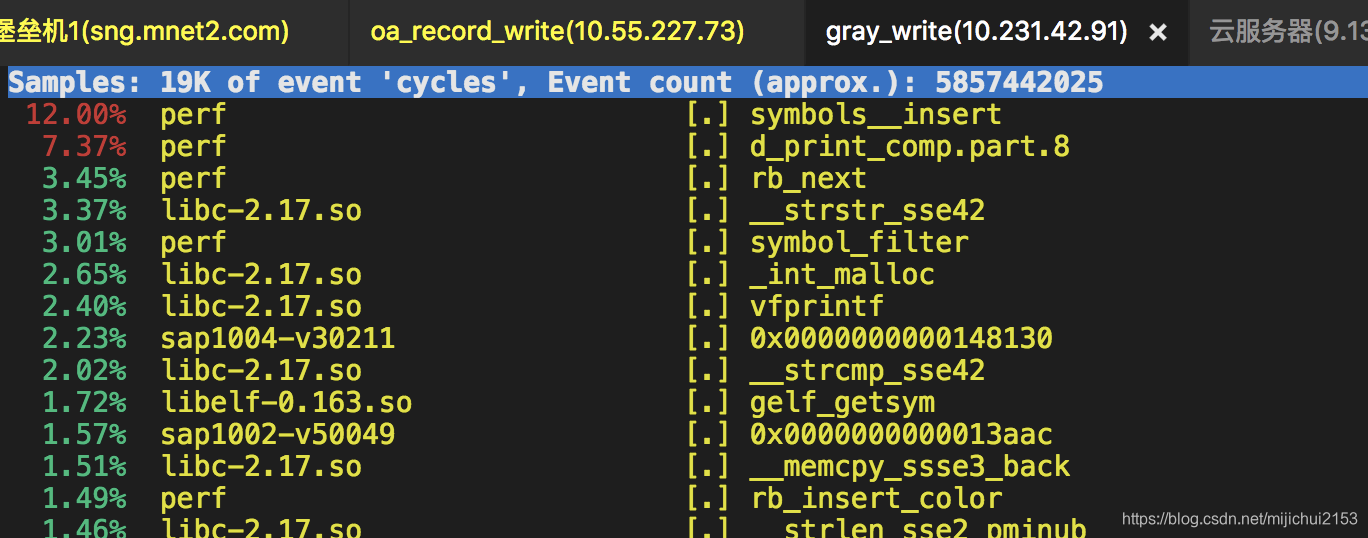This screenshot has height=538, width=1368.
Task: Select the rb_next symbol
Action: pyautogui.click(x=808, y=179)
